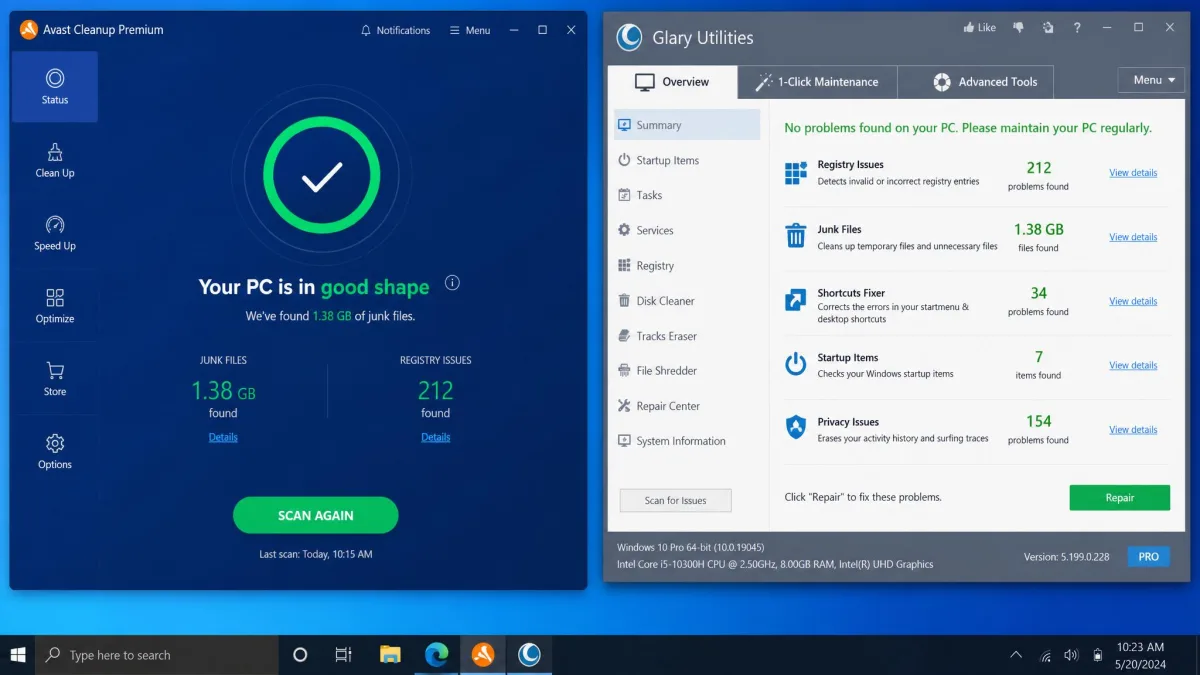The height and width of the screenshot is (675, 1200).
Task: Click the Like thumbs-up in Glary Utilities
Action: [x=979, y=28]
